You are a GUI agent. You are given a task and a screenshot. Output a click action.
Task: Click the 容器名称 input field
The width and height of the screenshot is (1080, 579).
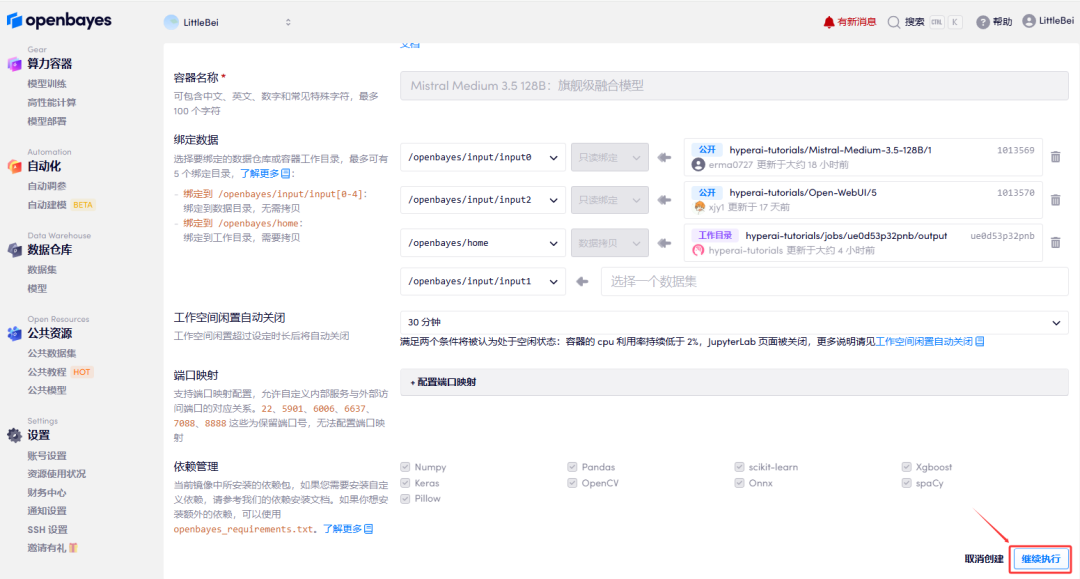[734, 86]
